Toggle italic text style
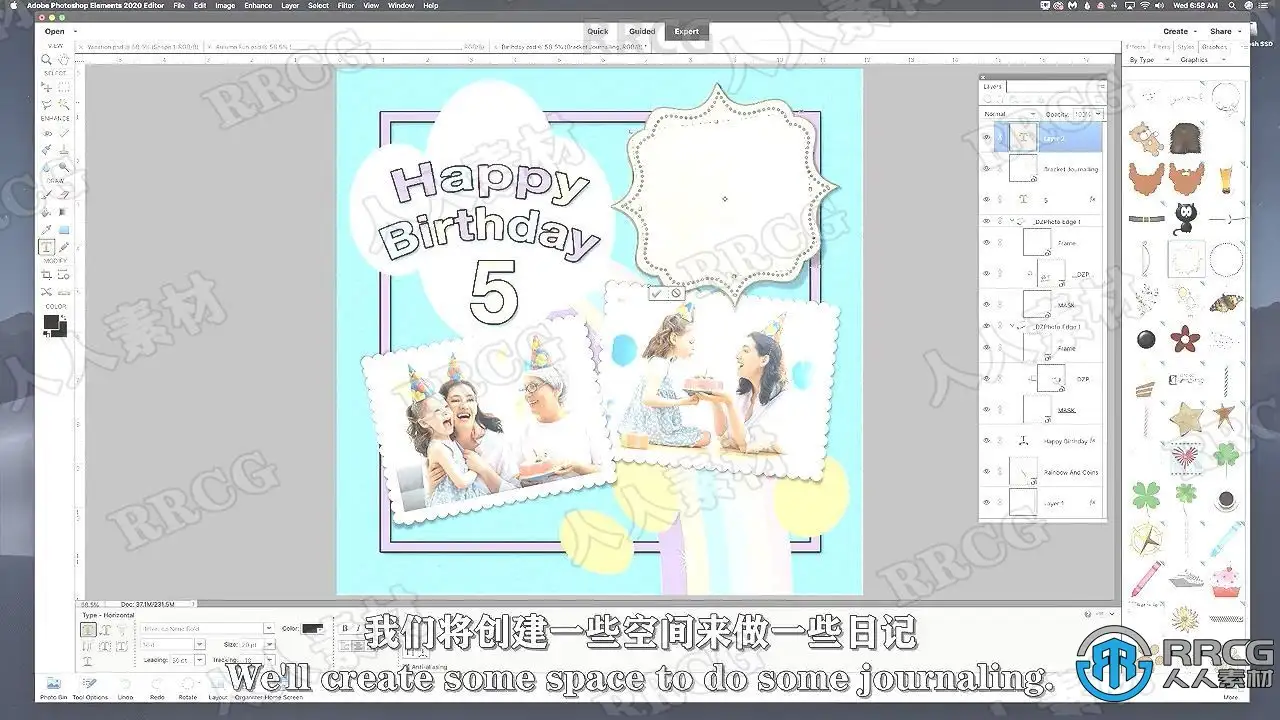Screen dimensions: 1280x720 click(359, 629)
